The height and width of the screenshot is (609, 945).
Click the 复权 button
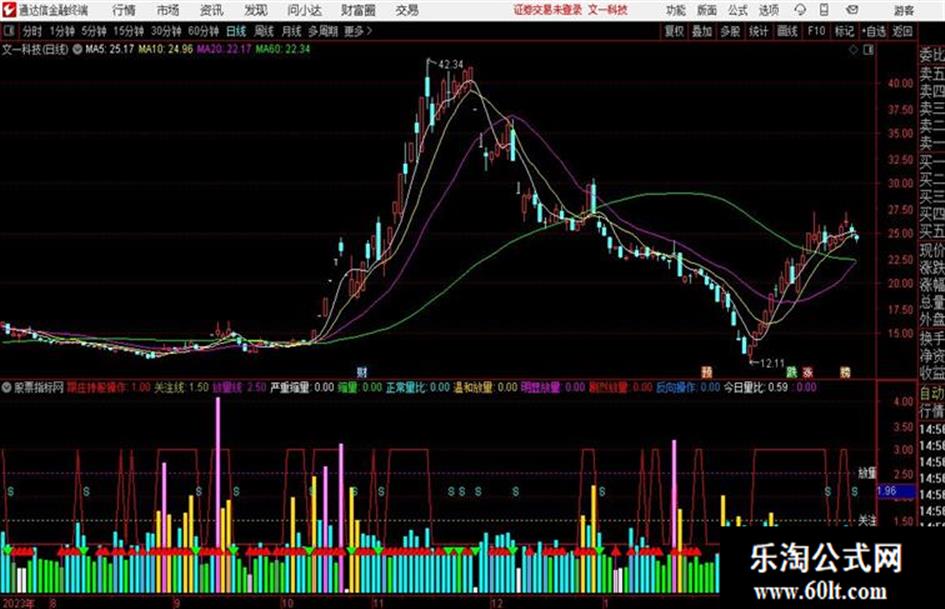tap(674, 31)
